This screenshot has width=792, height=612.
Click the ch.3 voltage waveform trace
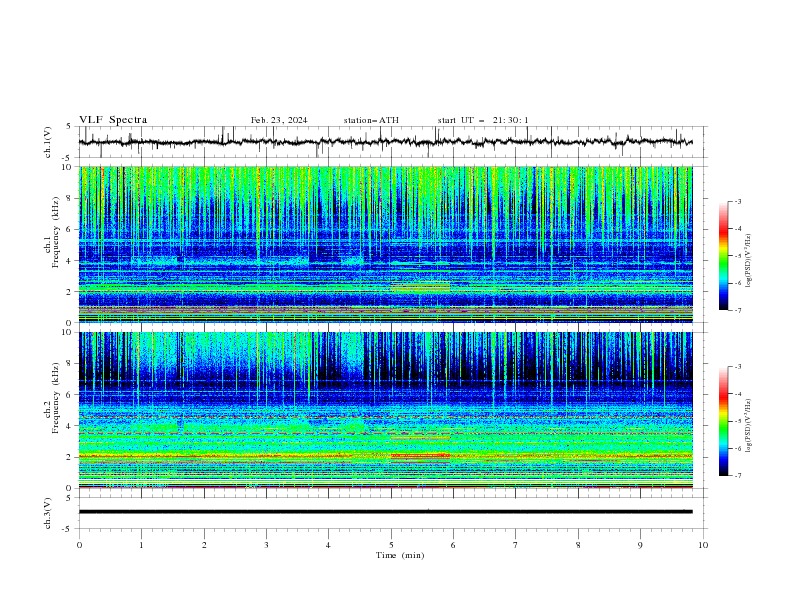385,512
